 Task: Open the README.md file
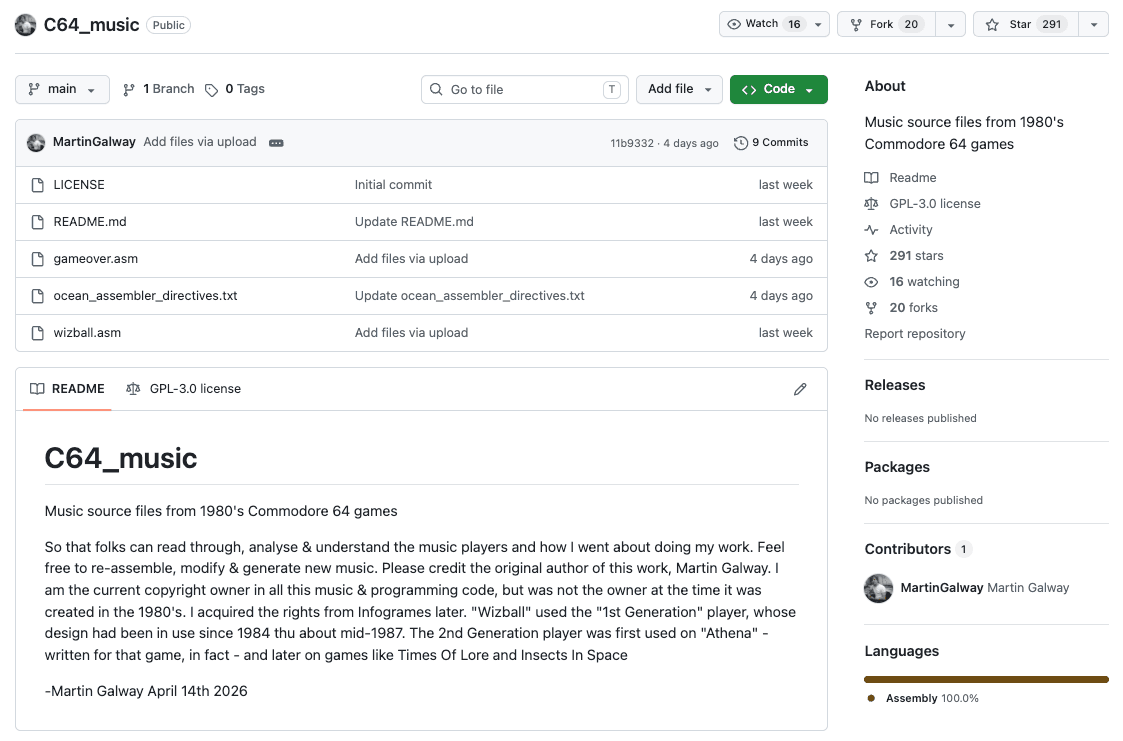pos(90,222)
